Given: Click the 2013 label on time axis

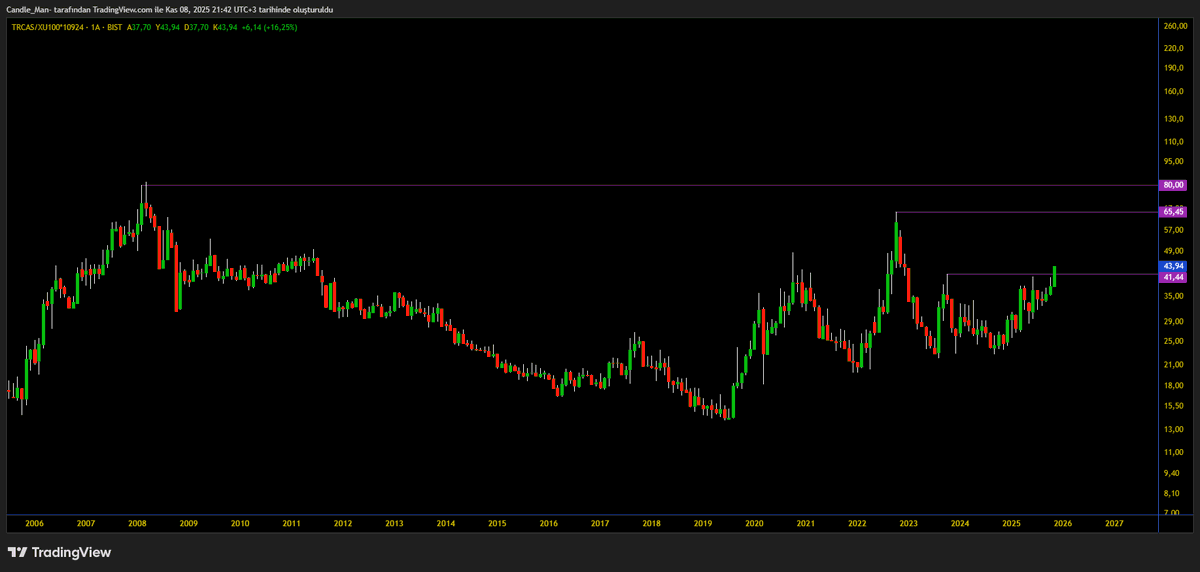Looking at the screenshot, I should pos(394,523).
